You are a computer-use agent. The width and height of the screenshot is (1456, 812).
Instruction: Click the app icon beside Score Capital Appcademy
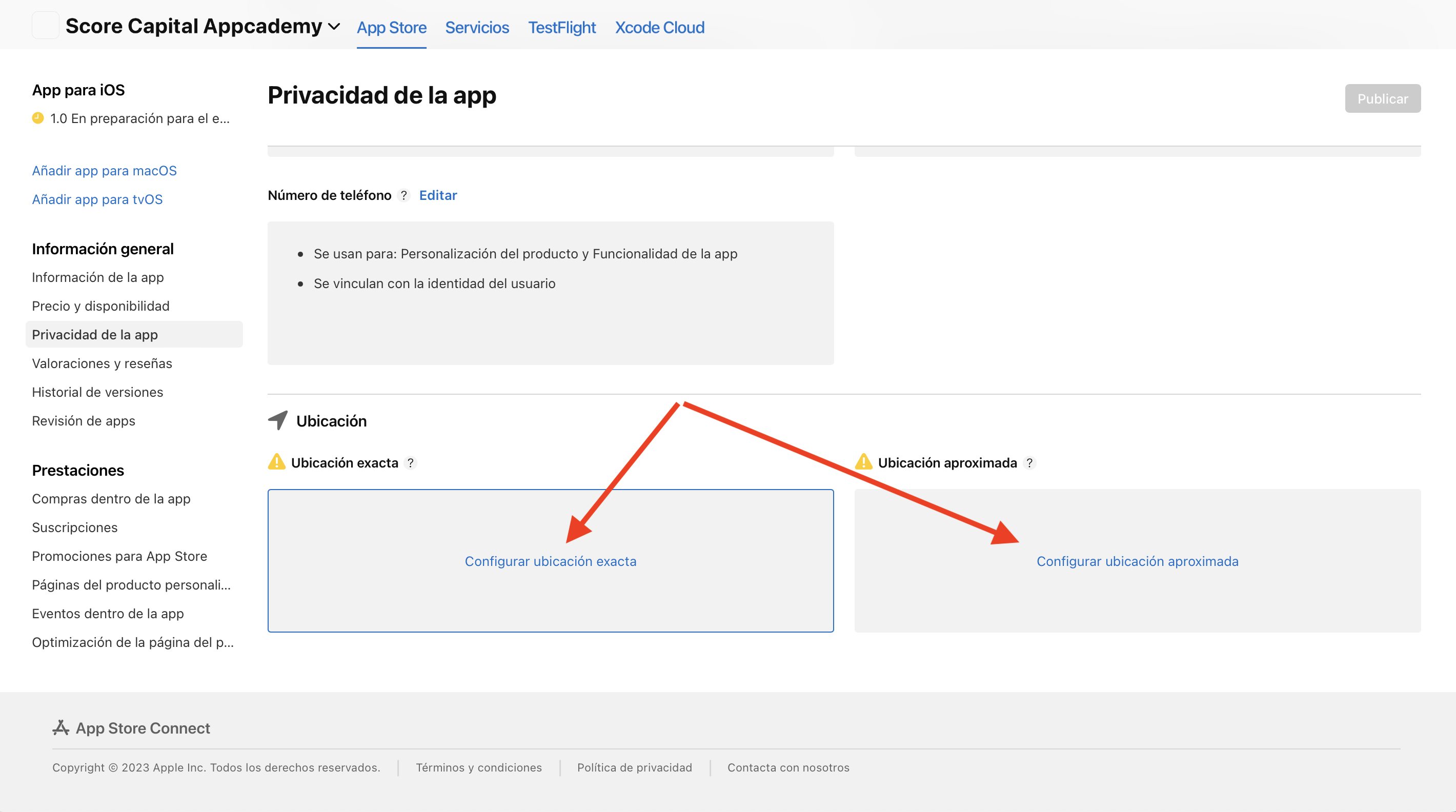point(45,26)
